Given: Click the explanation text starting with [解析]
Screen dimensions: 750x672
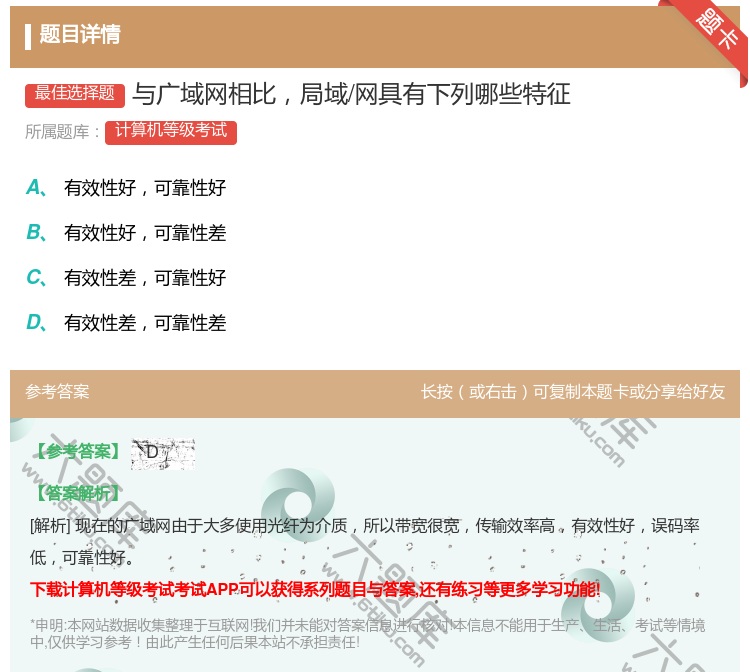Looking at the screenshot, I should pyautogui.click(x=364, y=541).
